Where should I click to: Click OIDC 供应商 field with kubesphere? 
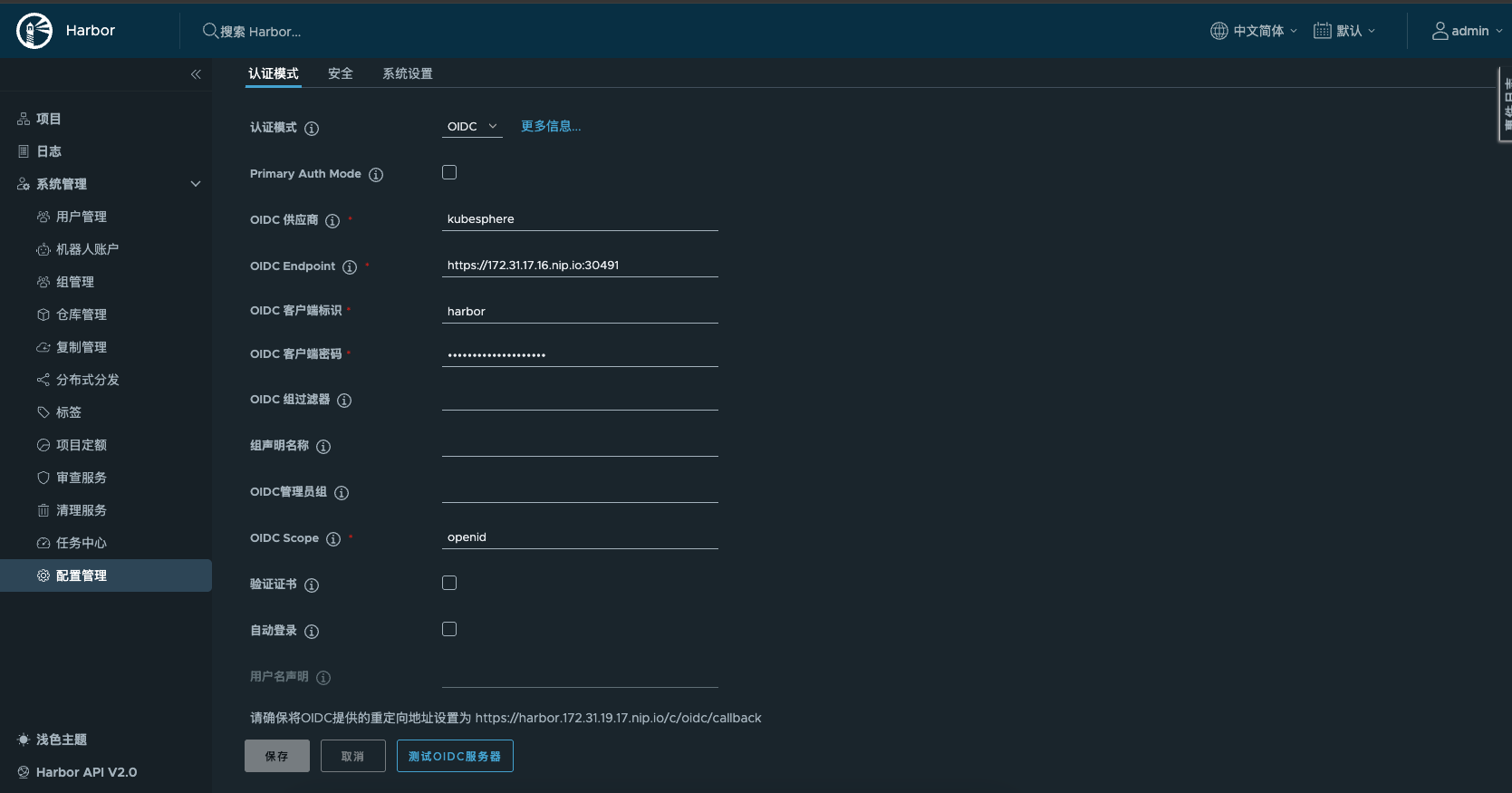click(x=580, y=218)
